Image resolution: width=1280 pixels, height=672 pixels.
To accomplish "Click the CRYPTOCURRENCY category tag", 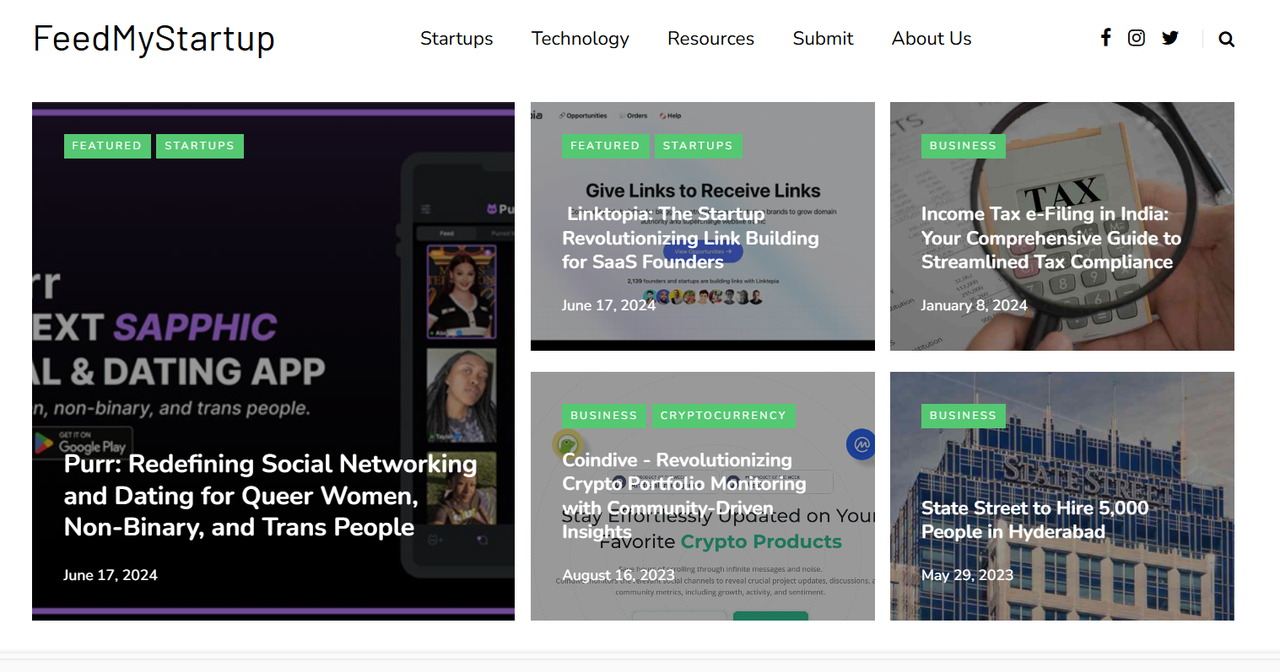I will pyautogui.click(x=723, y=415).
